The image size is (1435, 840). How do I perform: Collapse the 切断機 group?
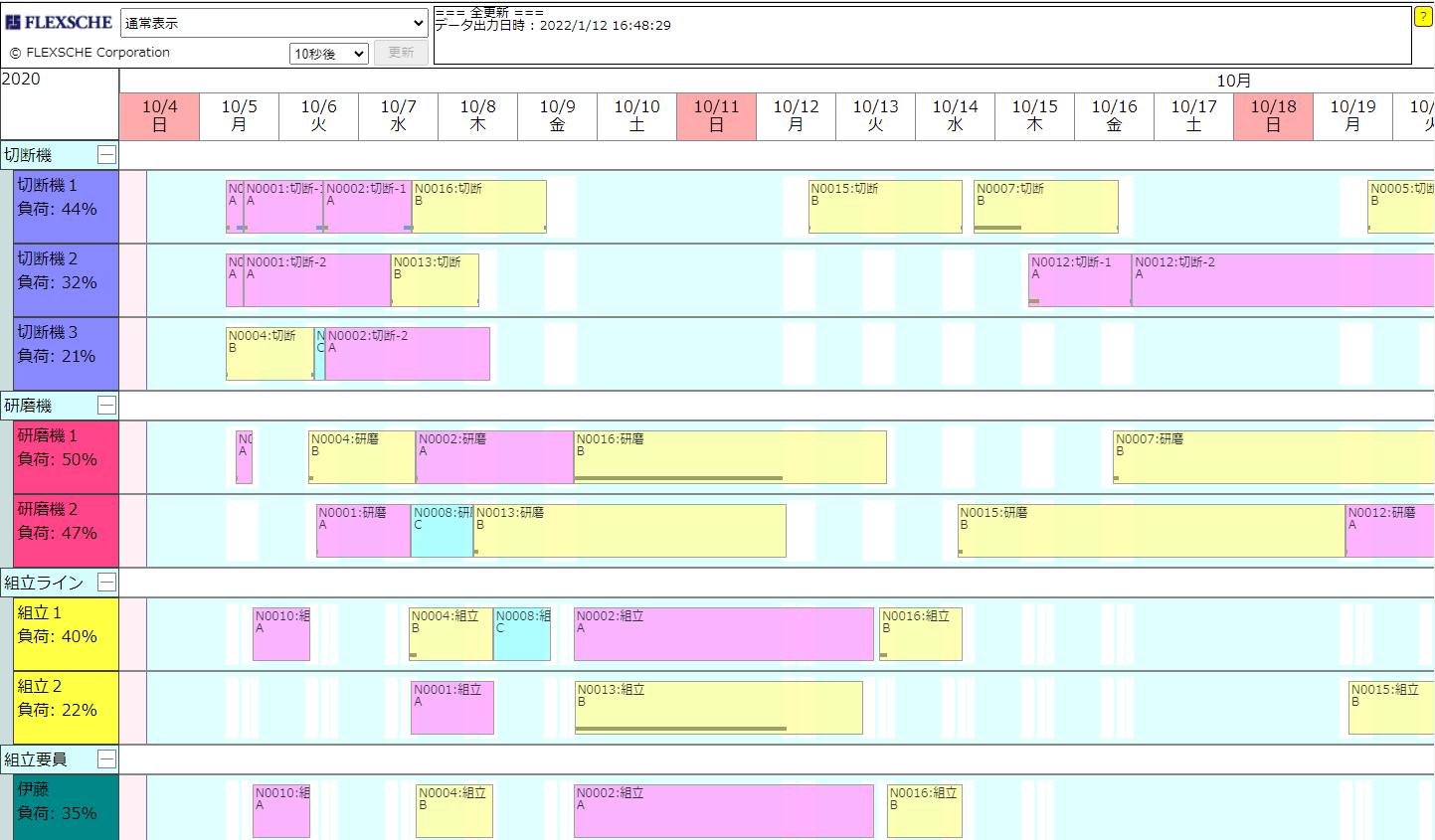pos(106,155)
